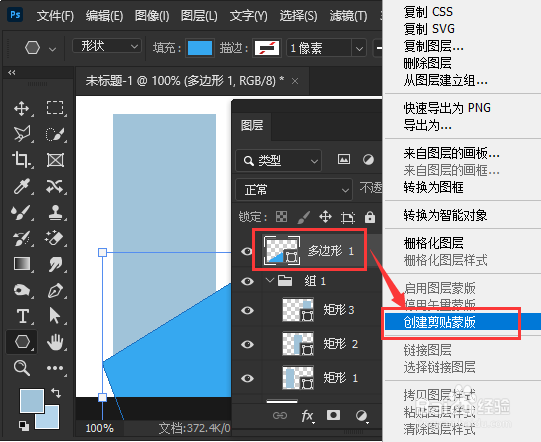Select the Rectangular Marquee tool
Viewport: 541px width, 442px height.
[x=55, y=108]
